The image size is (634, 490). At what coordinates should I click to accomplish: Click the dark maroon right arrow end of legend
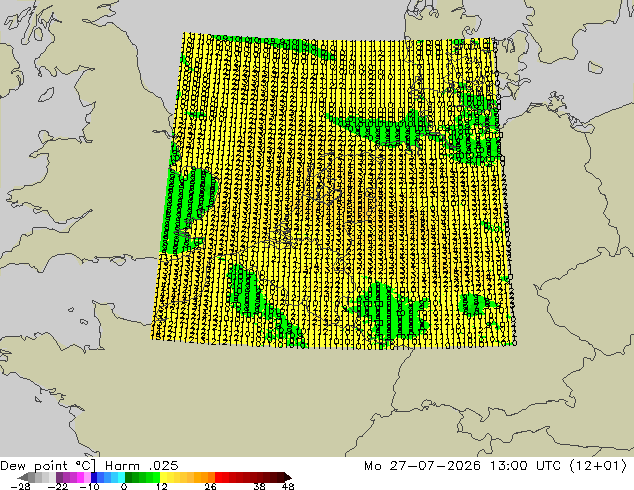[287, 477]
